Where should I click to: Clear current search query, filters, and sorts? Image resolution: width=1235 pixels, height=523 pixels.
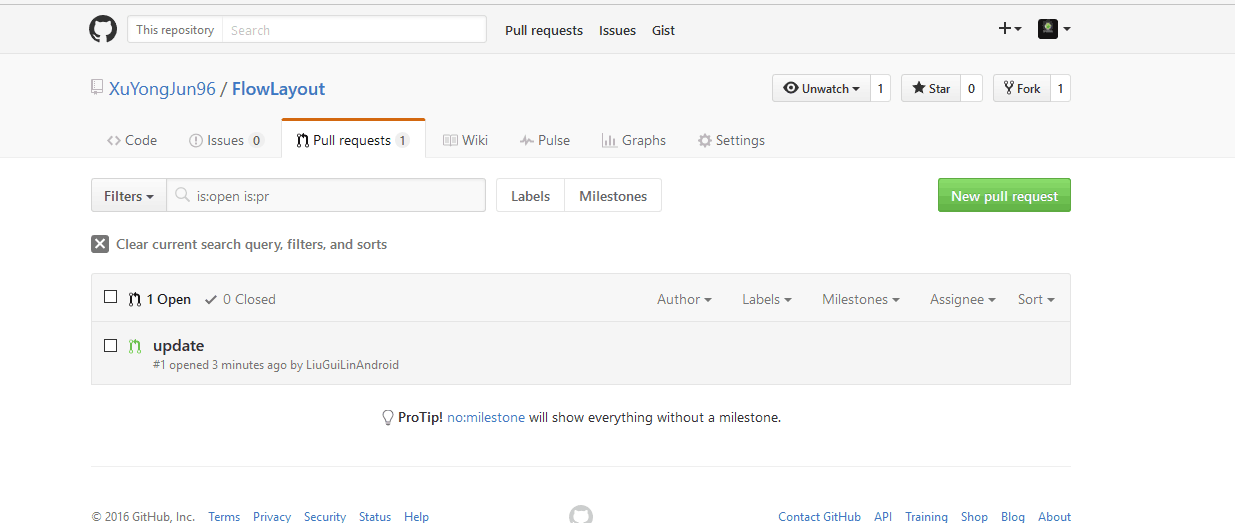pos(239,244)
